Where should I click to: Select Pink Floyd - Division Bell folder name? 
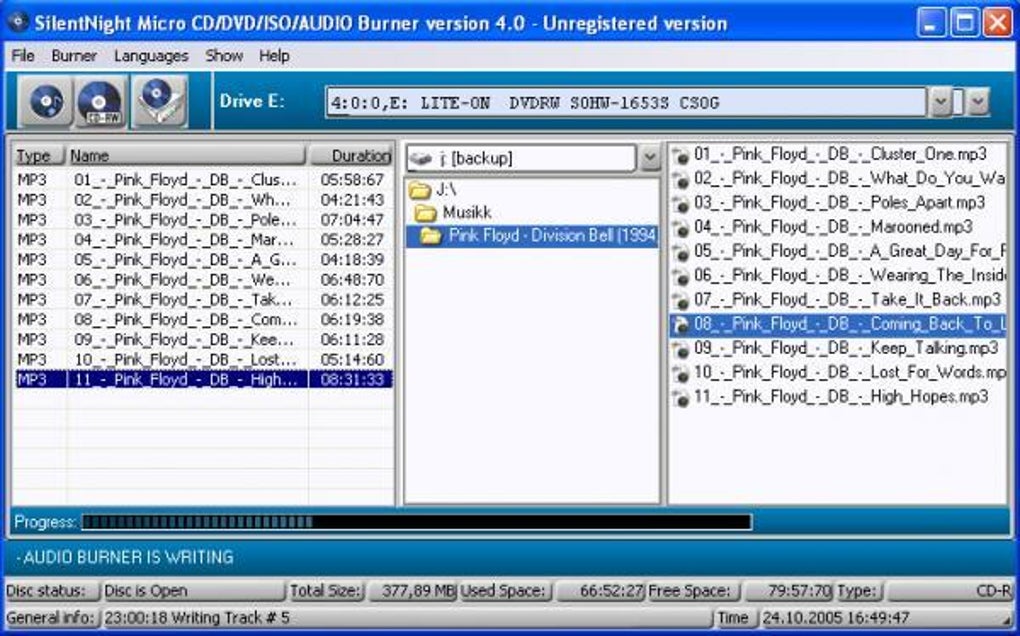pyautogui.click(x=552, y=235)
